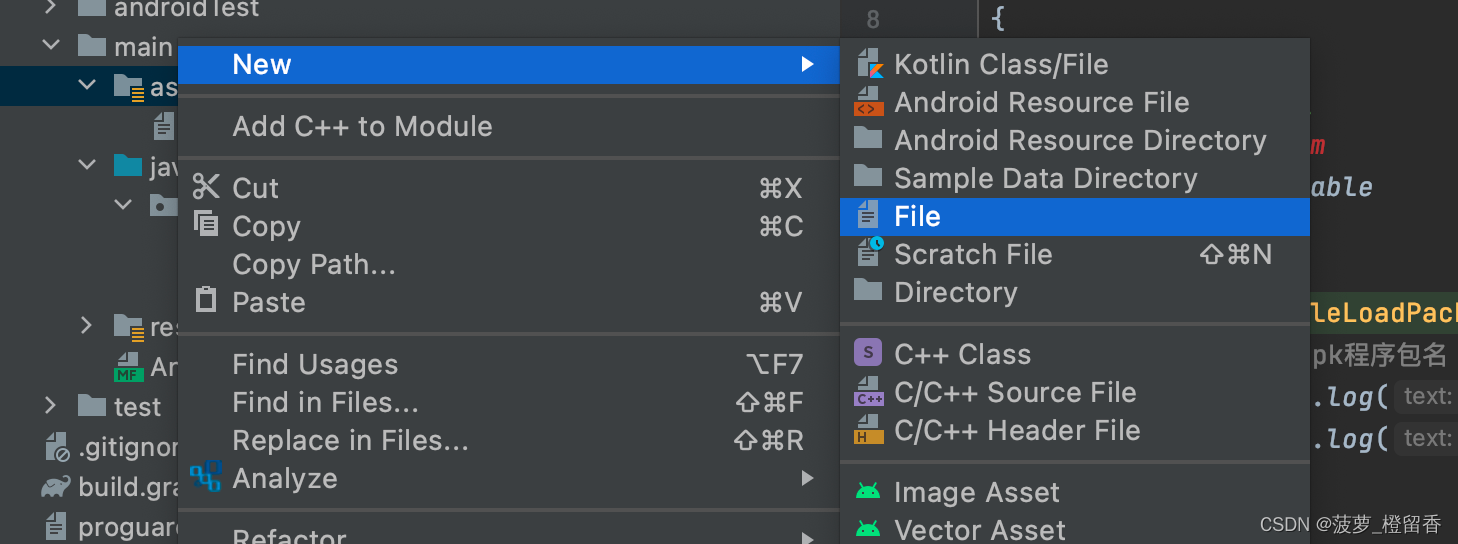Image resolution: width=1458 pixels, height=544 pixels.
Task: Select Sample Data Directory option
Action: pyautogui.click(x=1045, y=178)
